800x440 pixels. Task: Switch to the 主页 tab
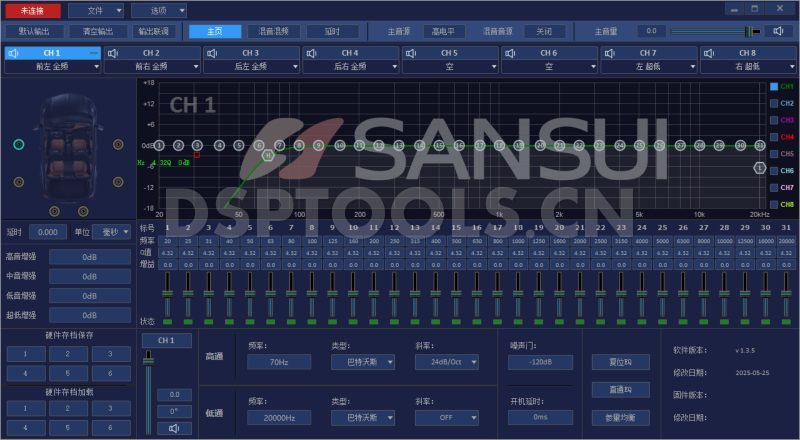click(x=215, y=31)
